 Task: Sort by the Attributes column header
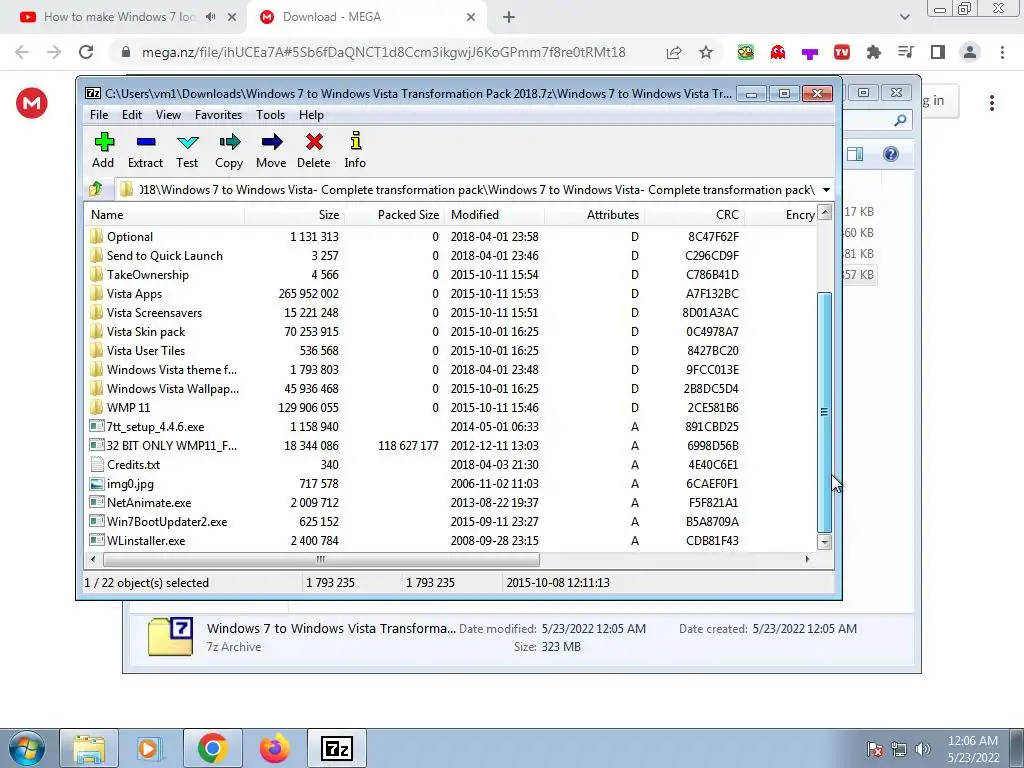[x=594, y=215]
